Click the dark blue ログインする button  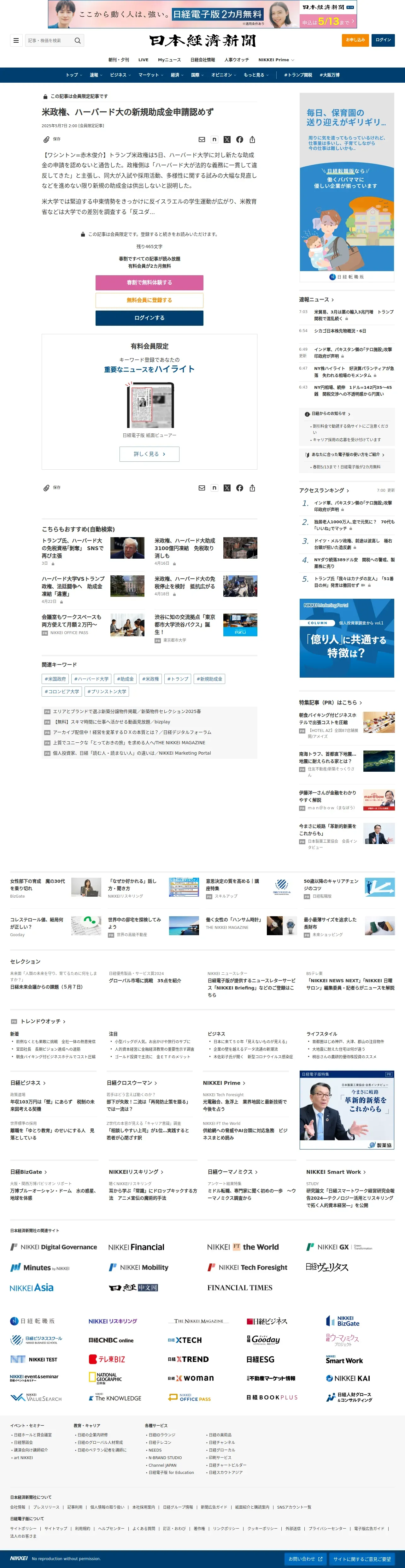[x=149, y=318]
